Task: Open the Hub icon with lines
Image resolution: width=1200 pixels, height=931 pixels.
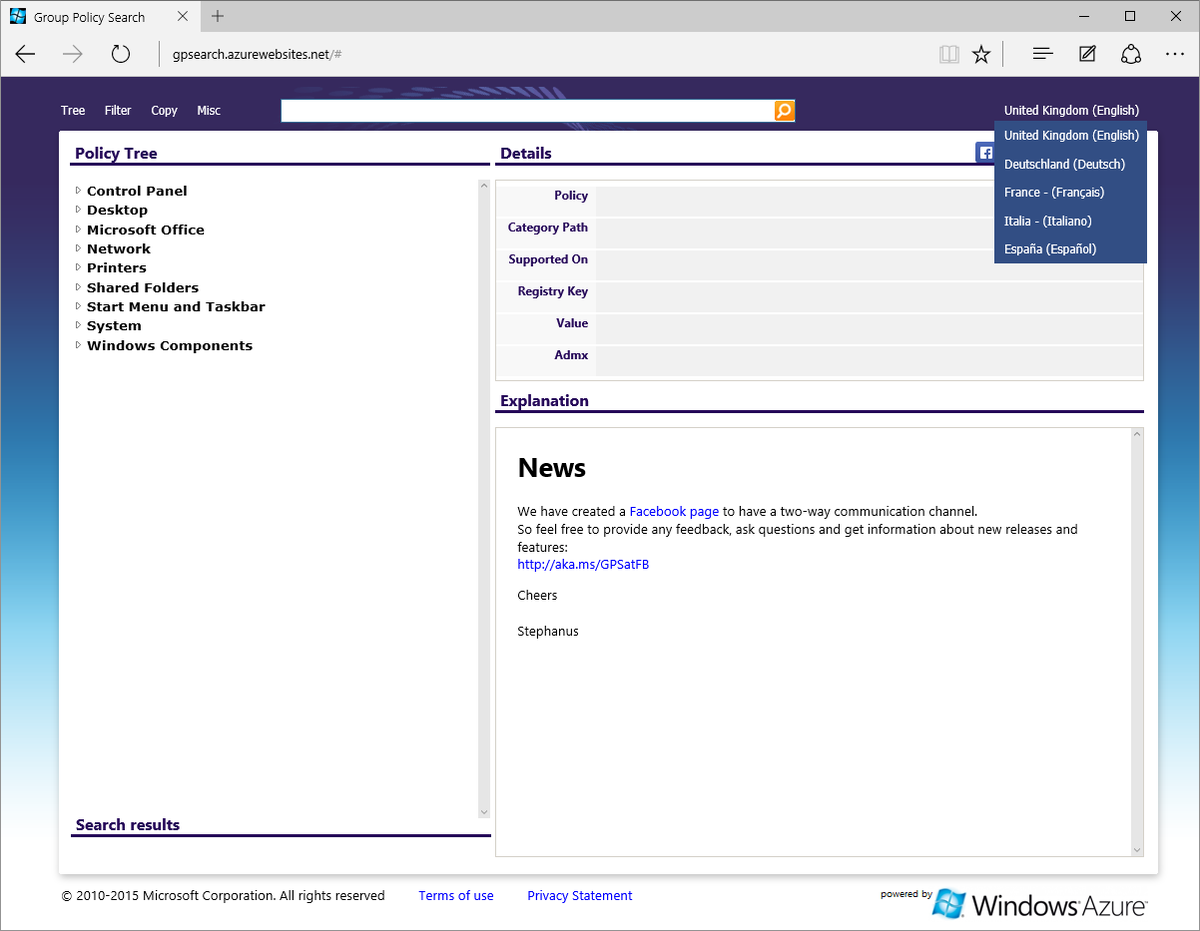Action: tap(1043, 54)
